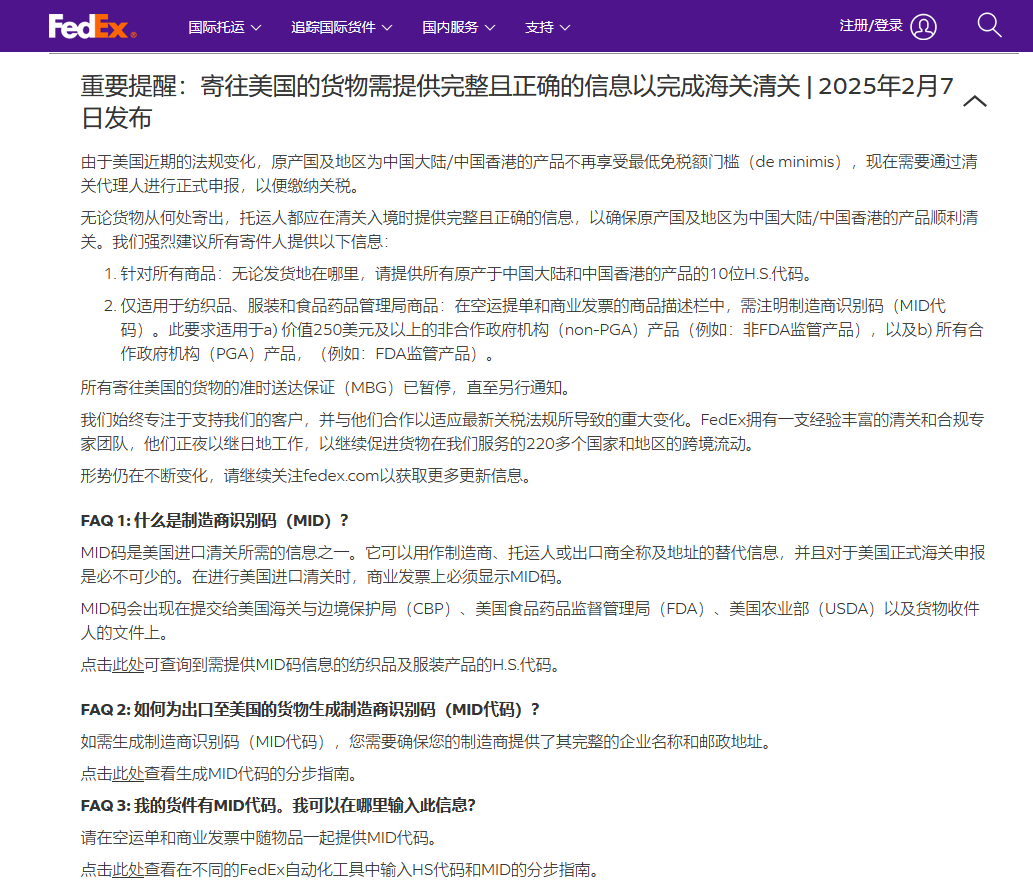Expand chevron next to 国际托运

tap(256, 28)
